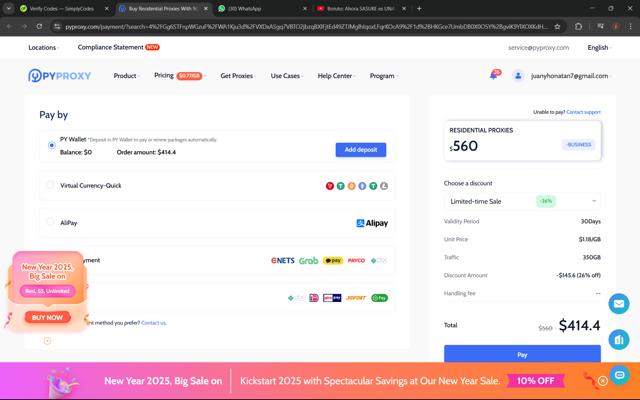Image resolution: width=640 pixels, height=400 pixels.
Task: Click the orange JeoPay logo
Action: pyautogui.click(x=356, y=298)
